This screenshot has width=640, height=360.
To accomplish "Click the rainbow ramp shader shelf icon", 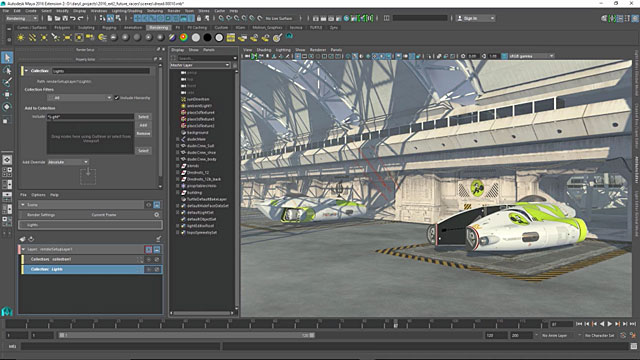I will (x=184, y=38).
